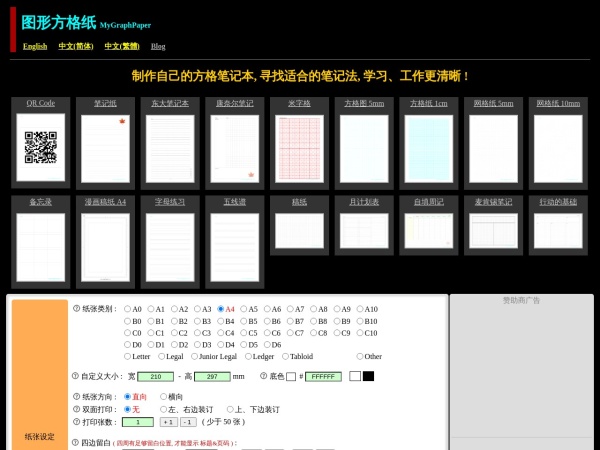Increase print count with +1 button
Screen dimensions: 600x450
pos(168,422)
